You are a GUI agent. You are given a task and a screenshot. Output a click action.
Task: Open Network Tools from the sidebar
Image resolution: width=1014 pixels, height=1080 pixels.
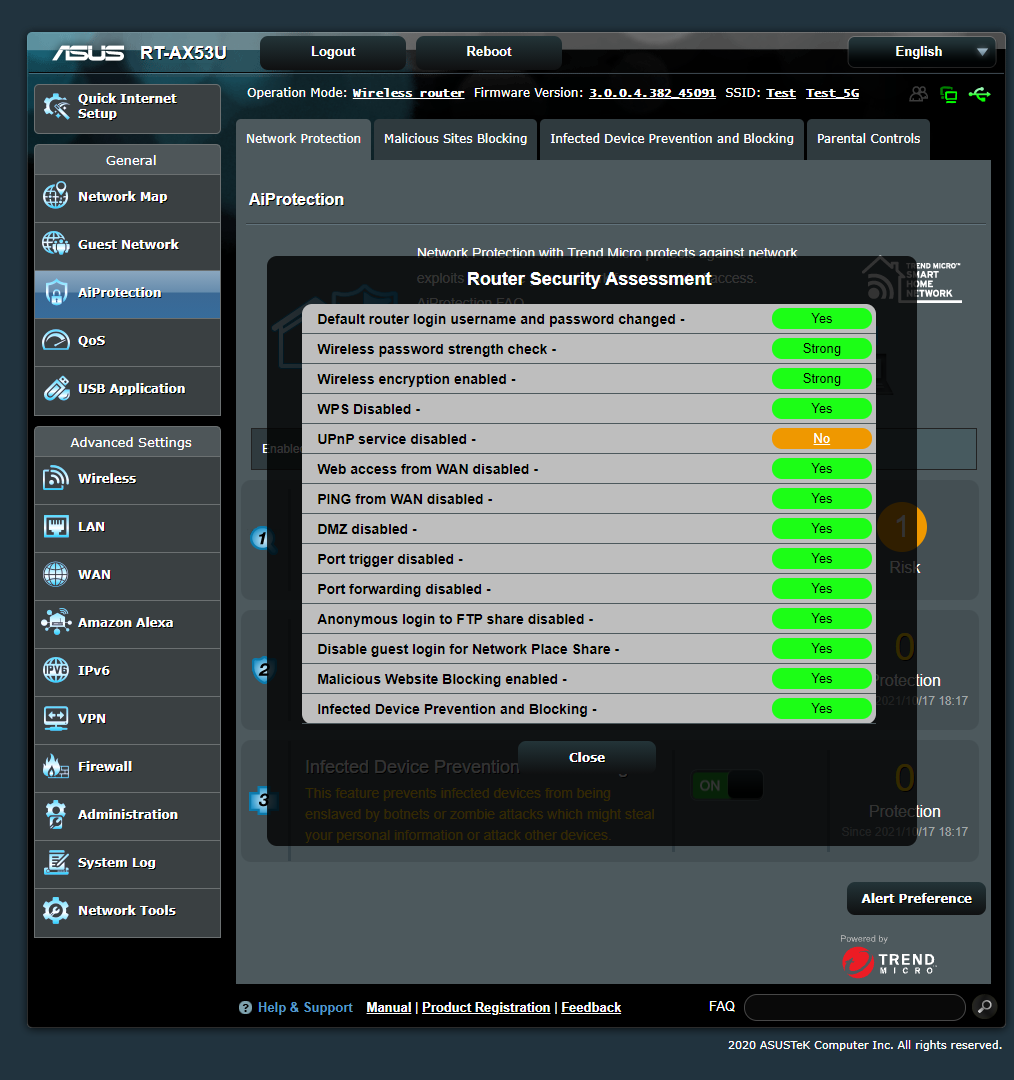(127, 911)
